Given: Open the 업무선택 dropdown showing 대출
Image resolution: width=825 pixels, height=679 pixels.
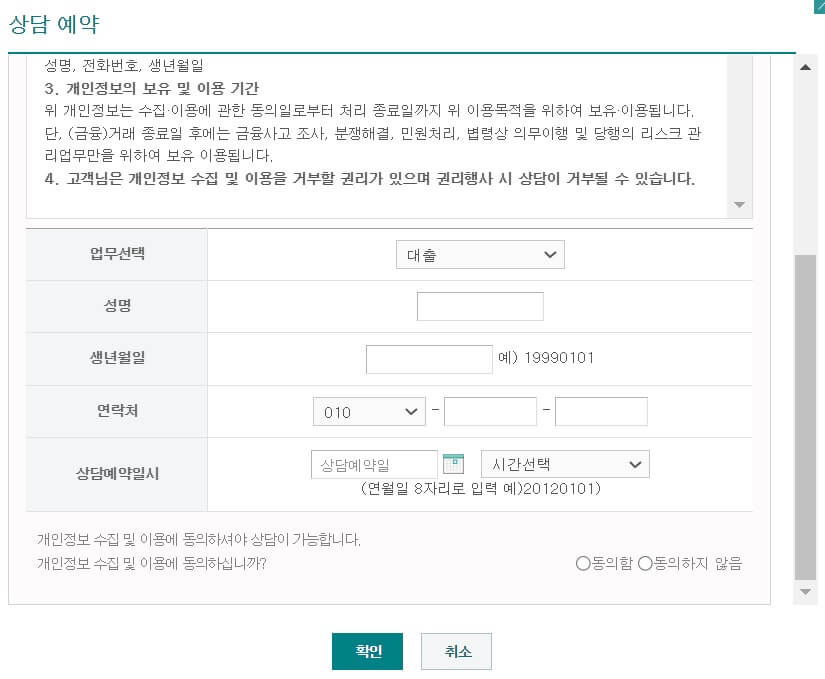Looking at the screenshot, I should (x=480, y=255).
